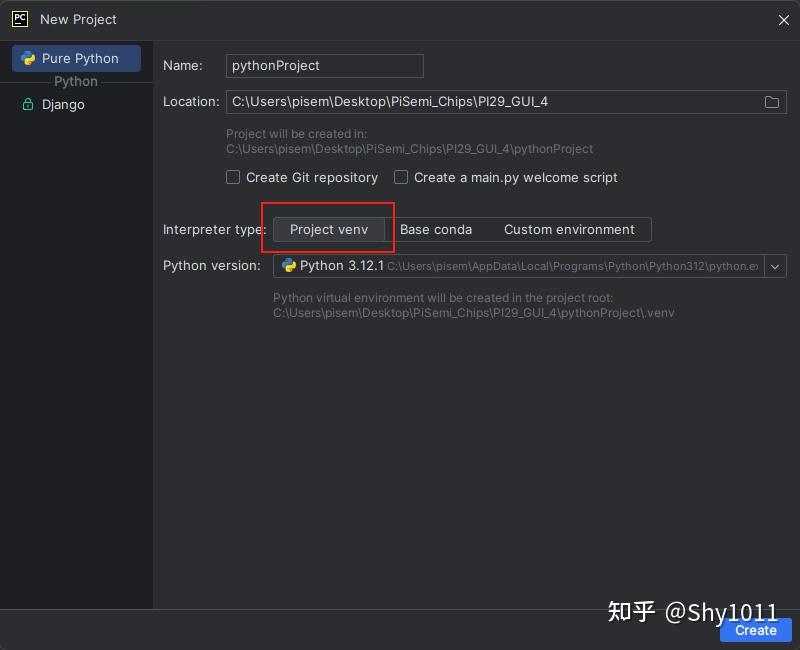Select the Pure Python project type
The height and width of the screenshot is (650, 800).
(76, 58)
